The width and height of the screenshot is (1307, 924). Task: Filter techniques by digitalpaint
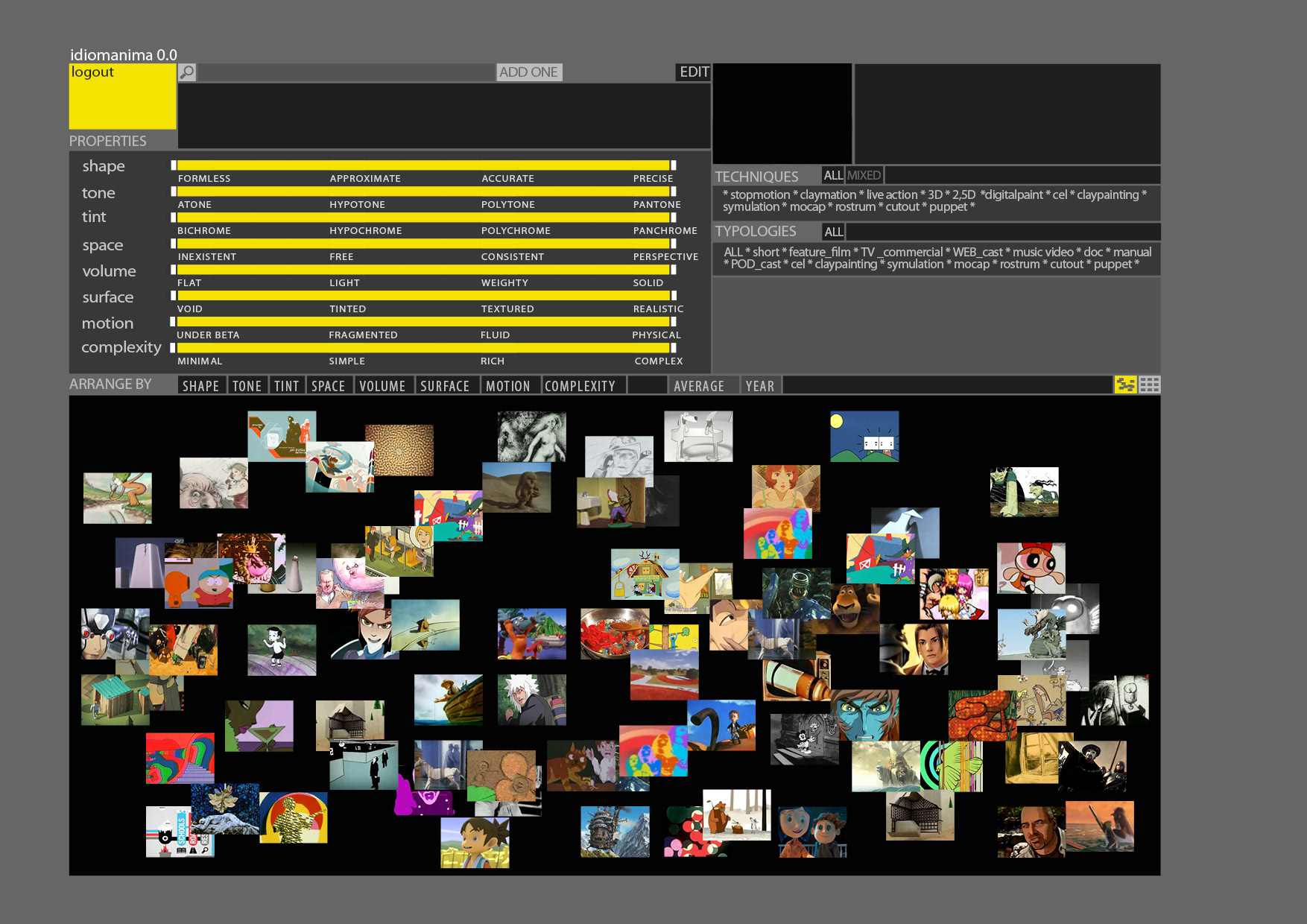coord(1014,194)
